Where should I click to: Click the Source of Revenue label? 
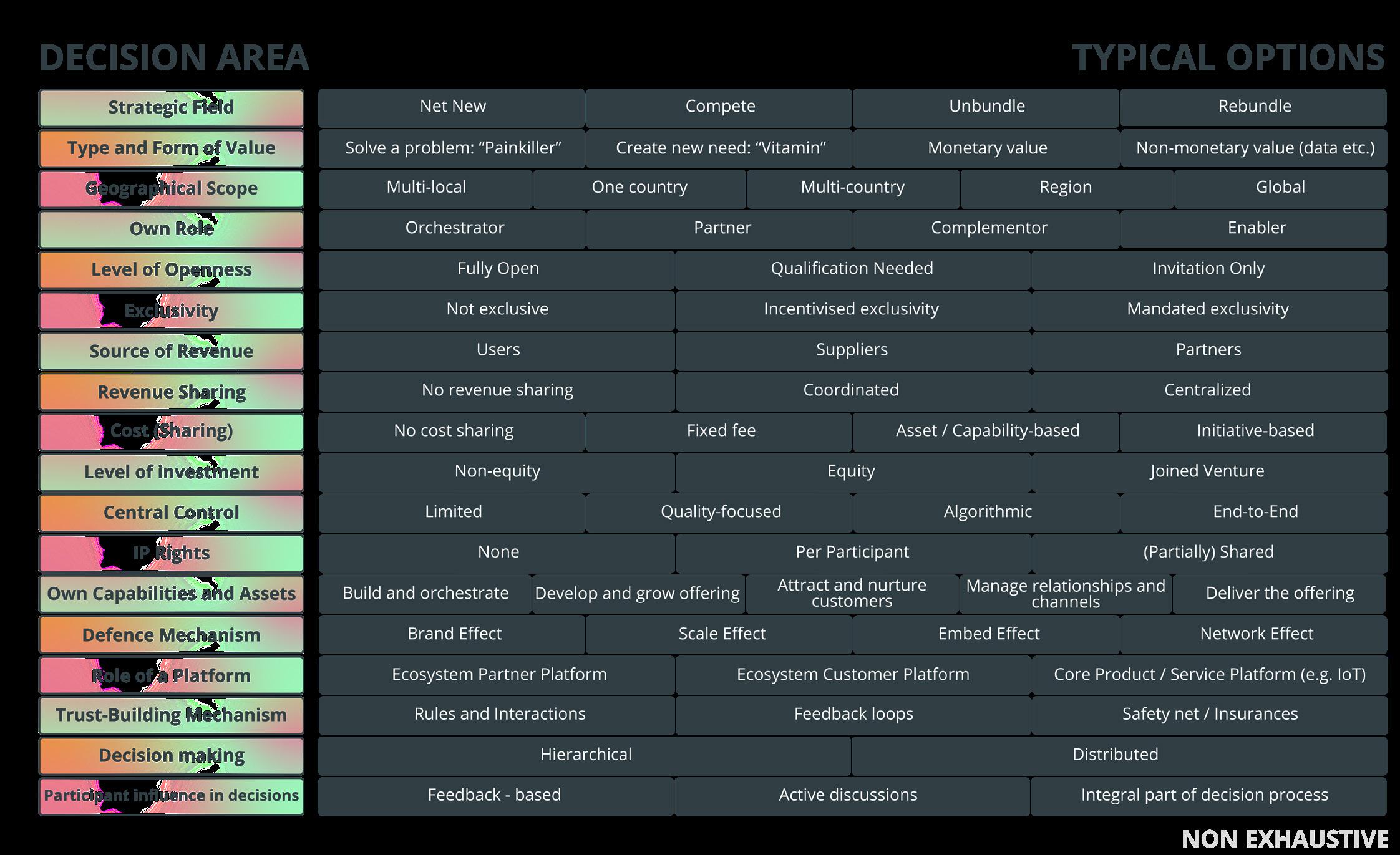pyautogui.click(x=171, y=351)
